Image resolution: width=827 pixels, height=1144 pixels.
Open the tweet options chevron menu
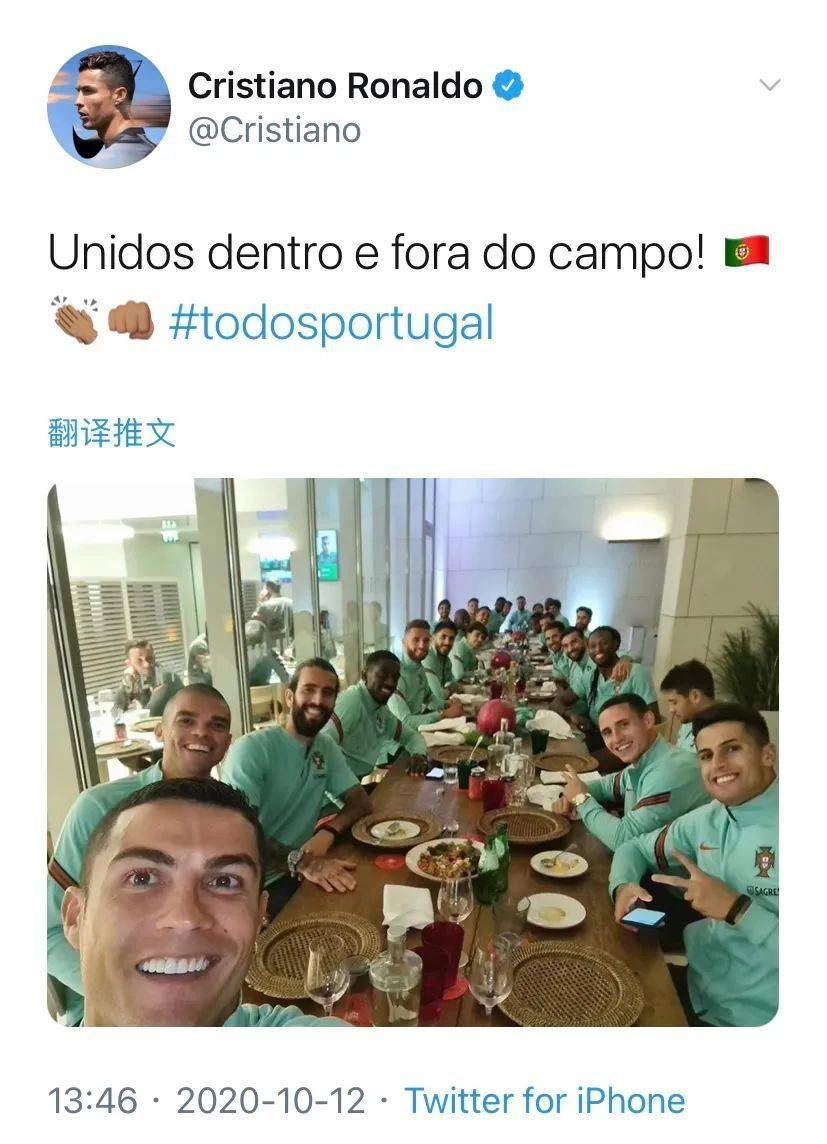tap(769, 85)
